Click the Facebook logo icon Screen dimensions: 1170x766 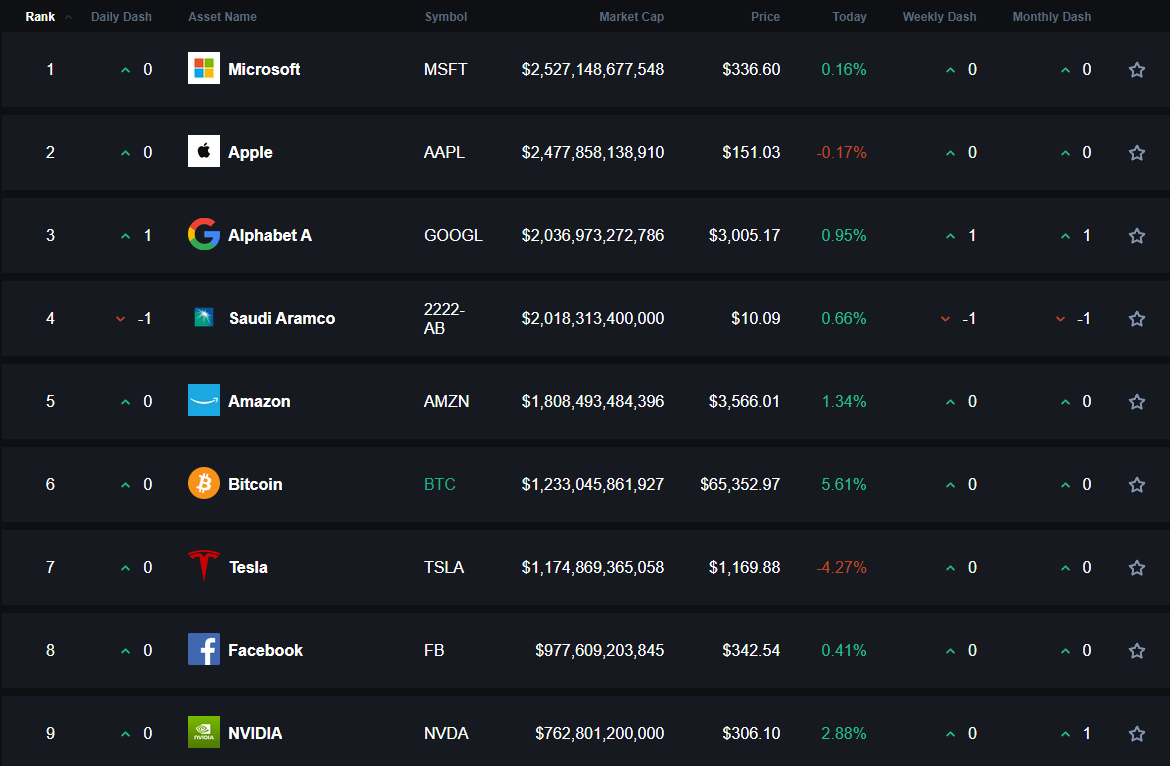pyautogui.click(x=203, y=650)
